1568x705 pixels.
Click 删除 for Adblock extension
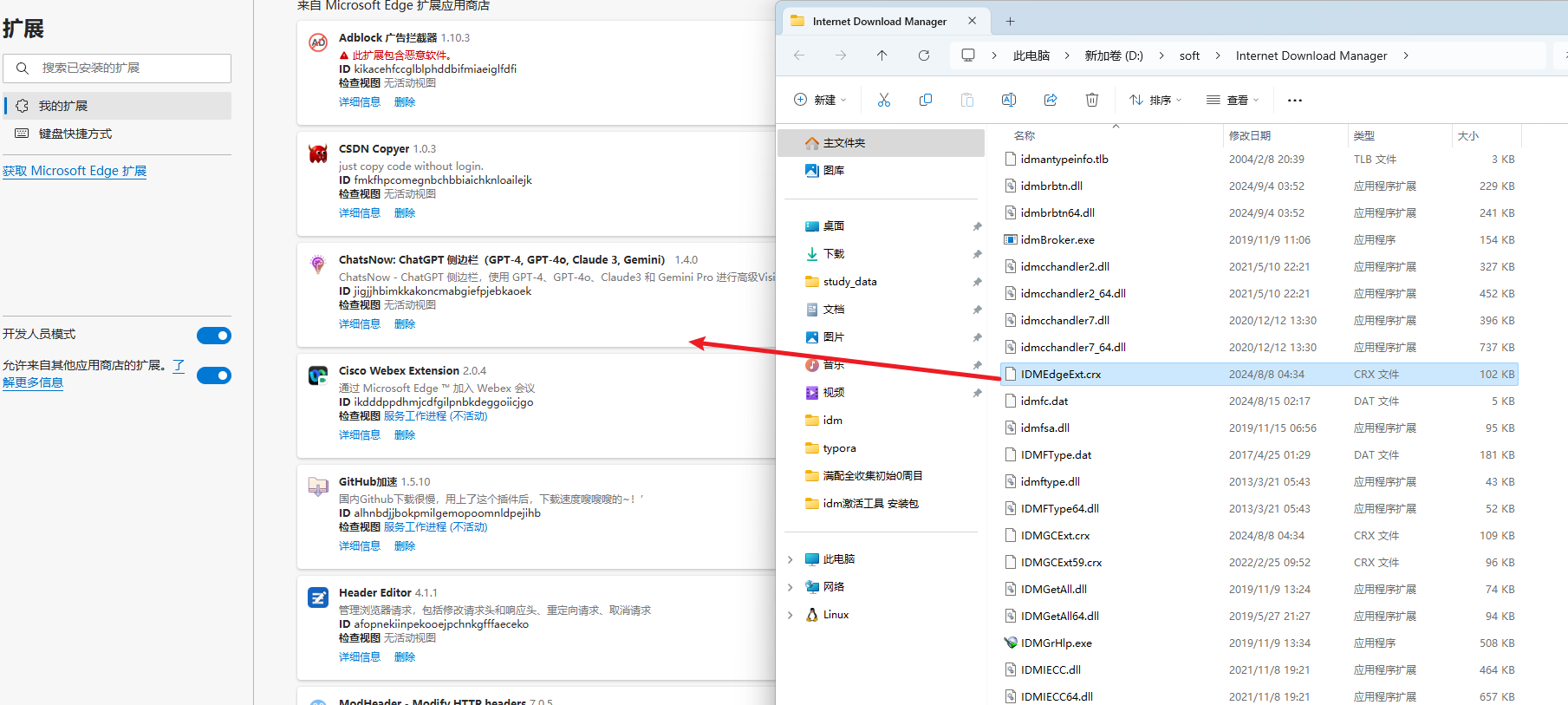(x=405, y=101)
